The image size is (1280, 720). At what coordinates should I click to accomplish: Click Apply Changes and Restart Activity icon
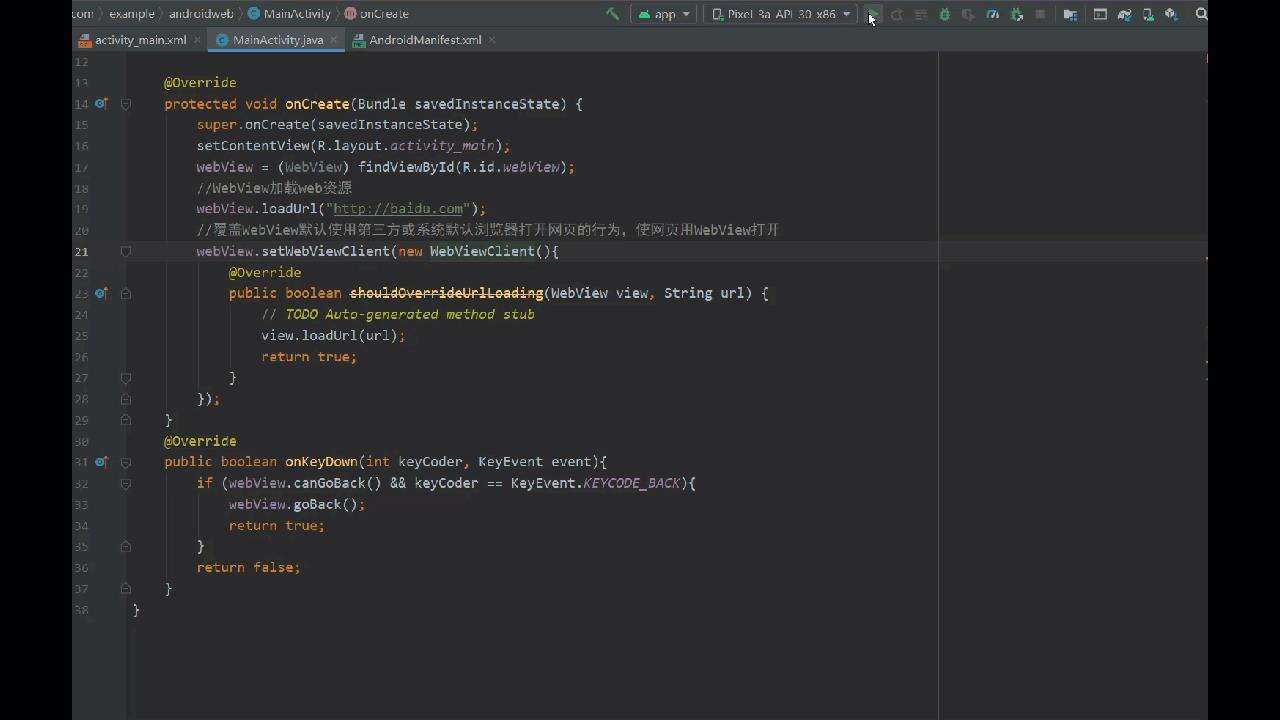(897, 14)
